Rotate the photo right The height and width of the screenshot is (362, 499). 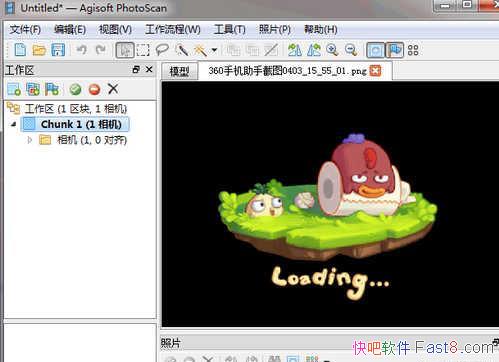(314, 50)
